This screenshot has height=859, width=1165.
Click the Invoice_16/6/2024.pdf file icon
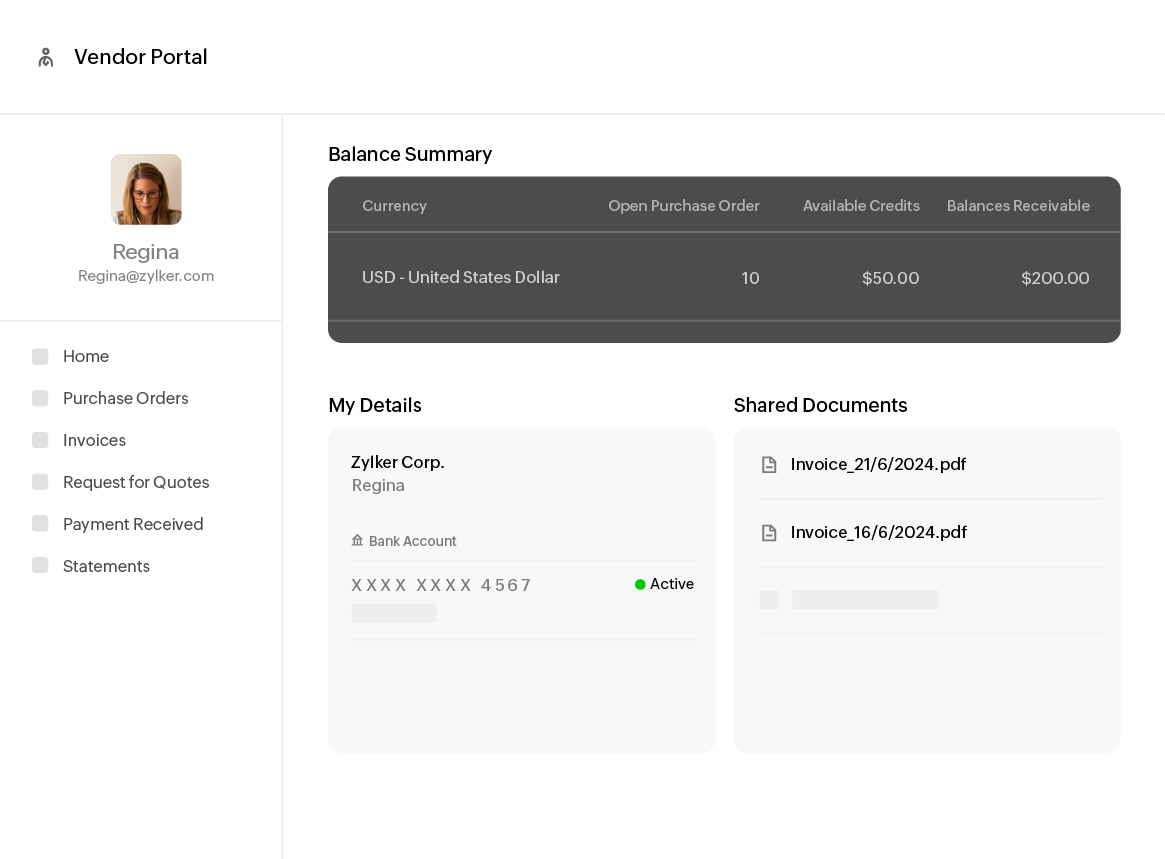(769, 532)
